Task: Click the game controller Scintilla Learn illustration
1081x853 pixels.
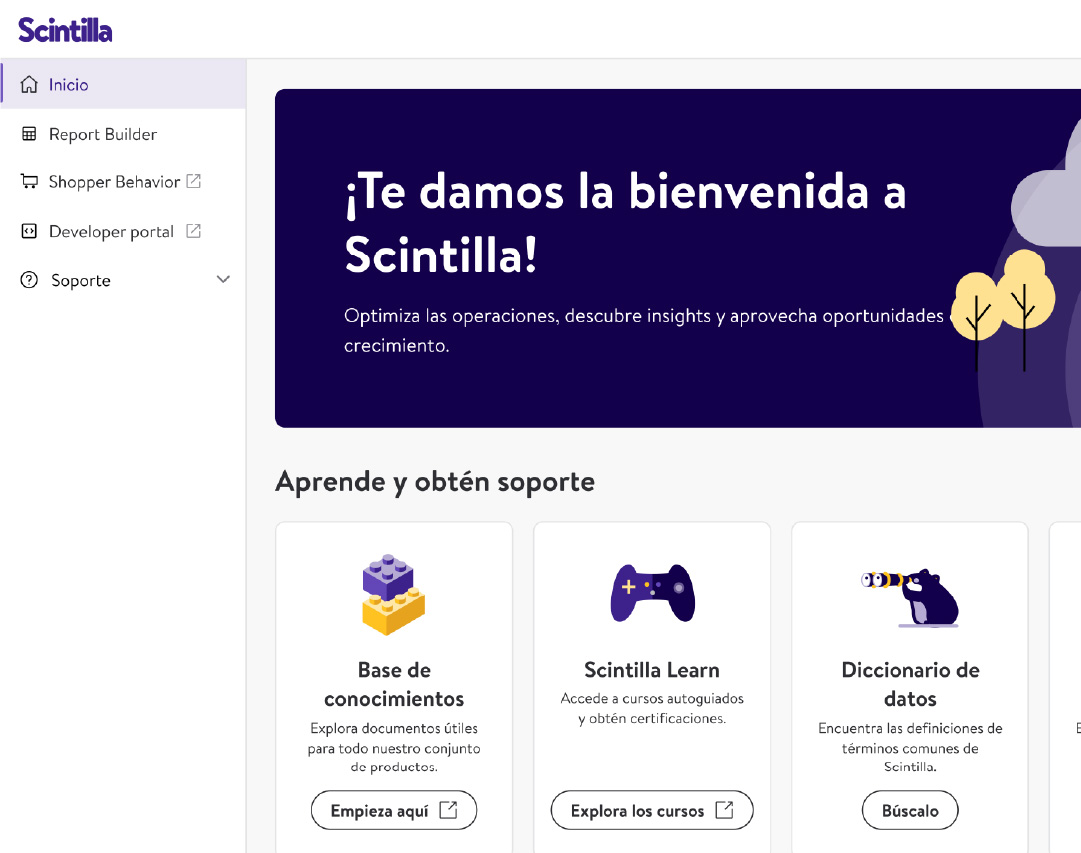Action: click(x=652, y=592)
